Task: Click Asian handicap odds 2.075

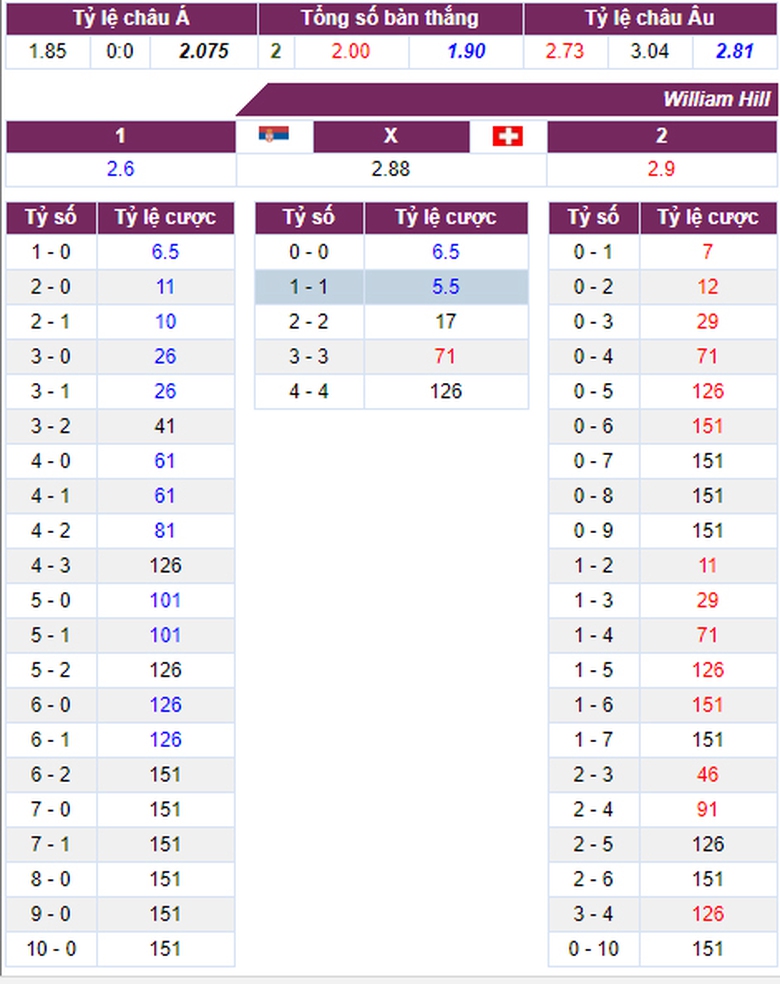Action: (204, 51)
